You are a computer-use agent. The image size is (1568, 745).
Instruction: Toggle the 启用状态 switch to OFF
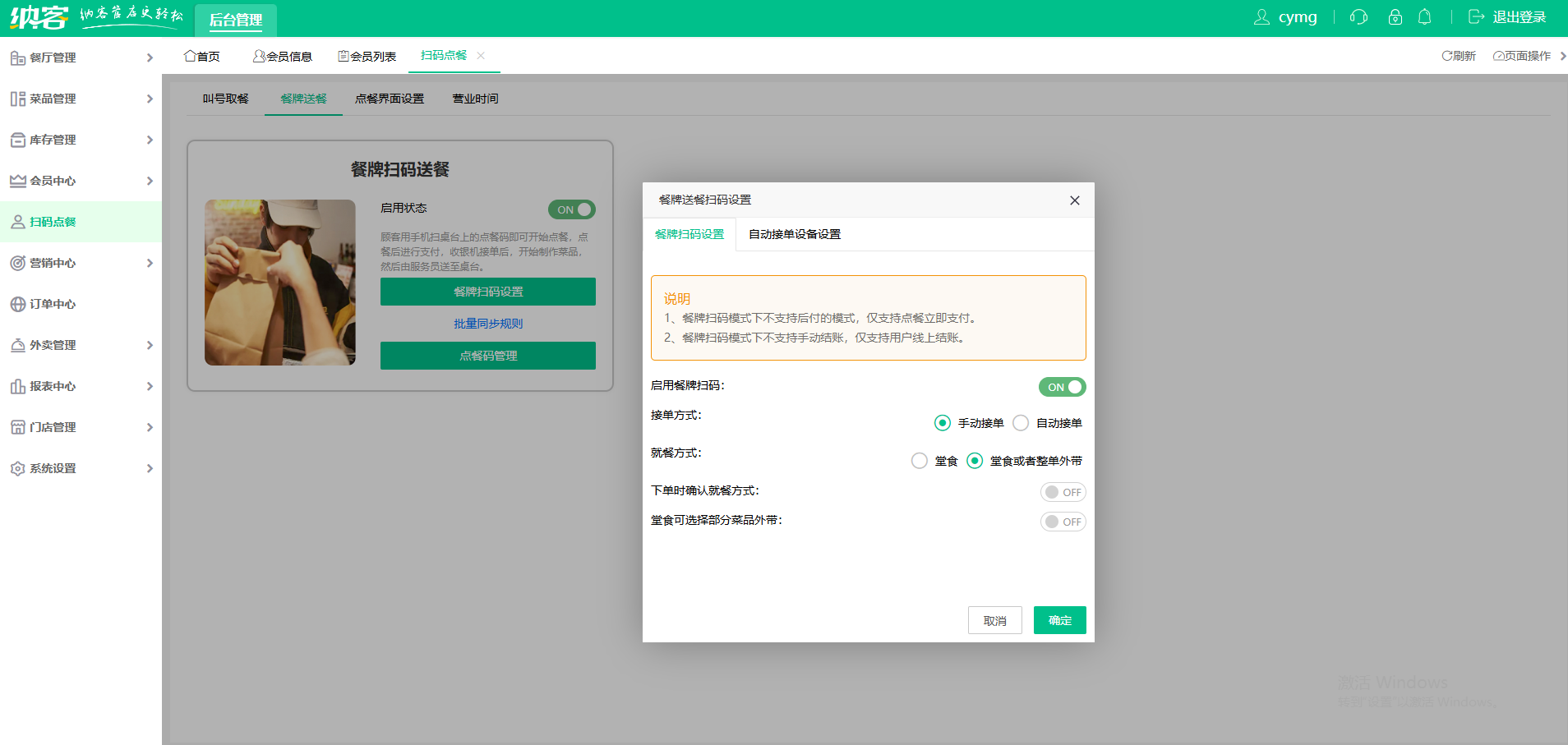[572, 209]
